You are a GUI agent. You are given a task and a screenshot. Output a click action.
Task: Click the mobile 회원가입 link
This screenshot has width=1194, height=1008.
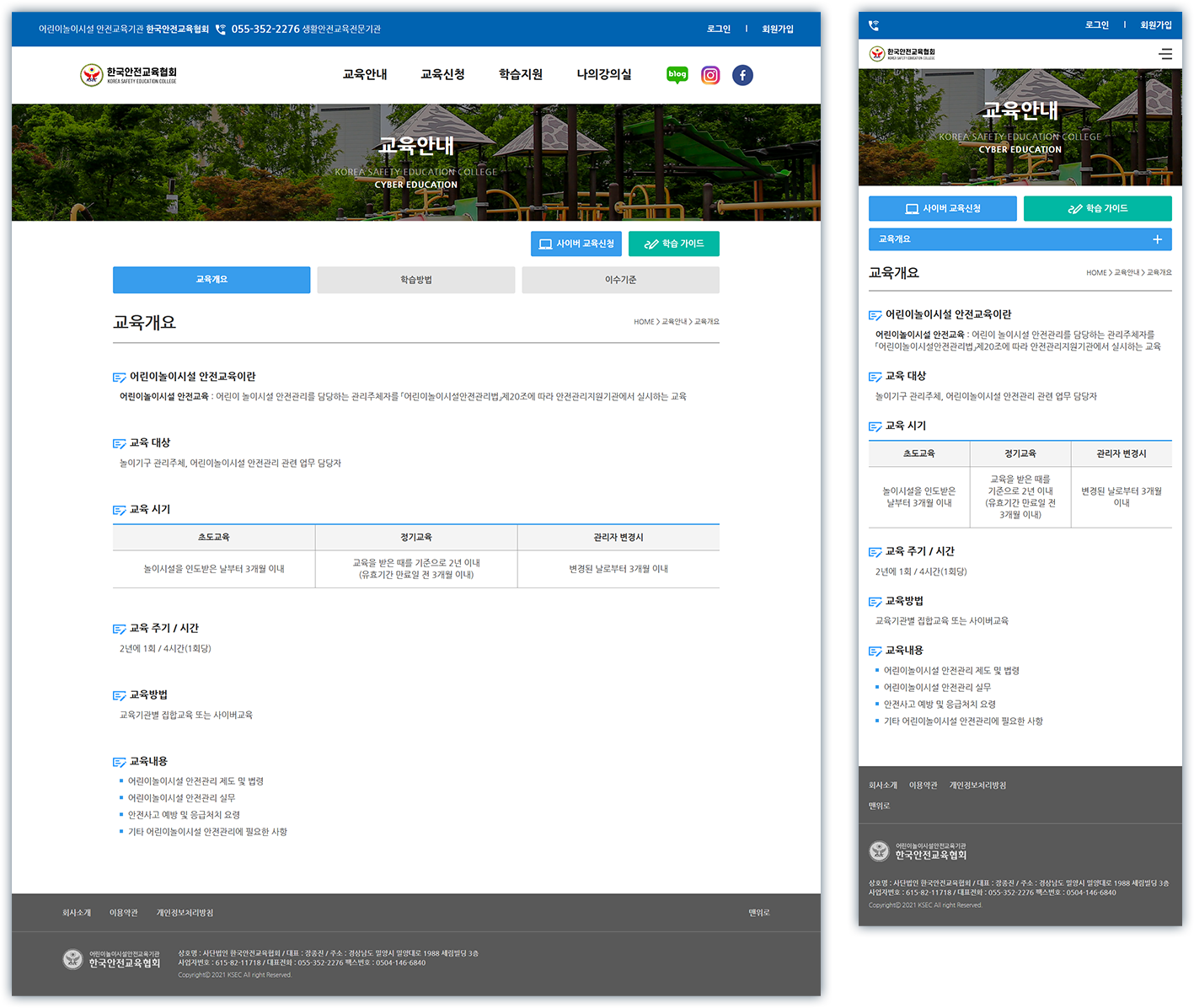coord(1155,25)
